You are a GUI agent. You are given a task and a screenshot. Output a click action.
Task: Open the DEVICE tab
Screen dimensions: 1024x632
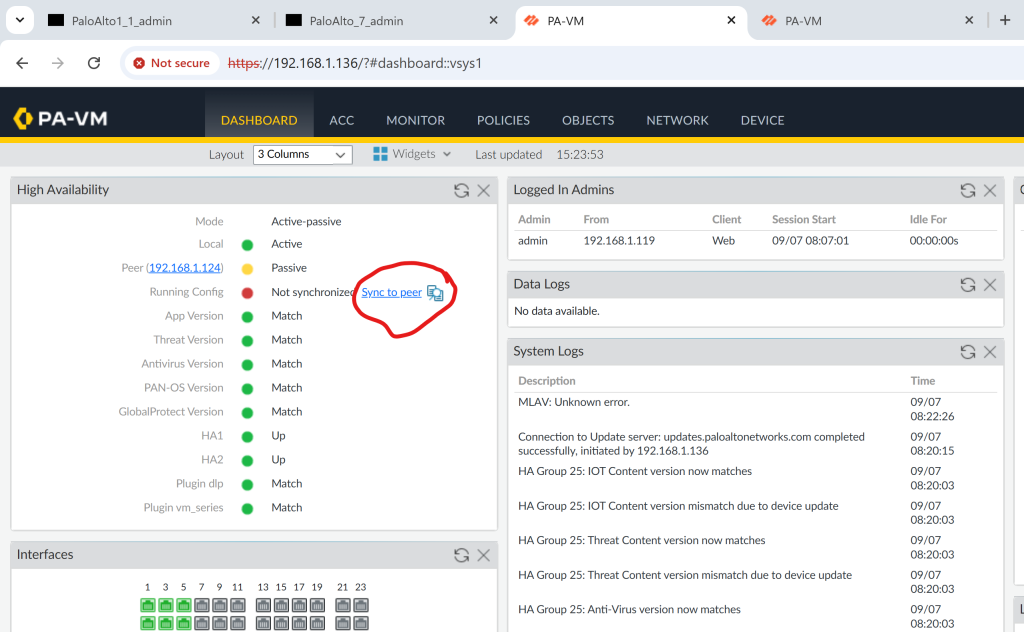[x=762, y=121]
